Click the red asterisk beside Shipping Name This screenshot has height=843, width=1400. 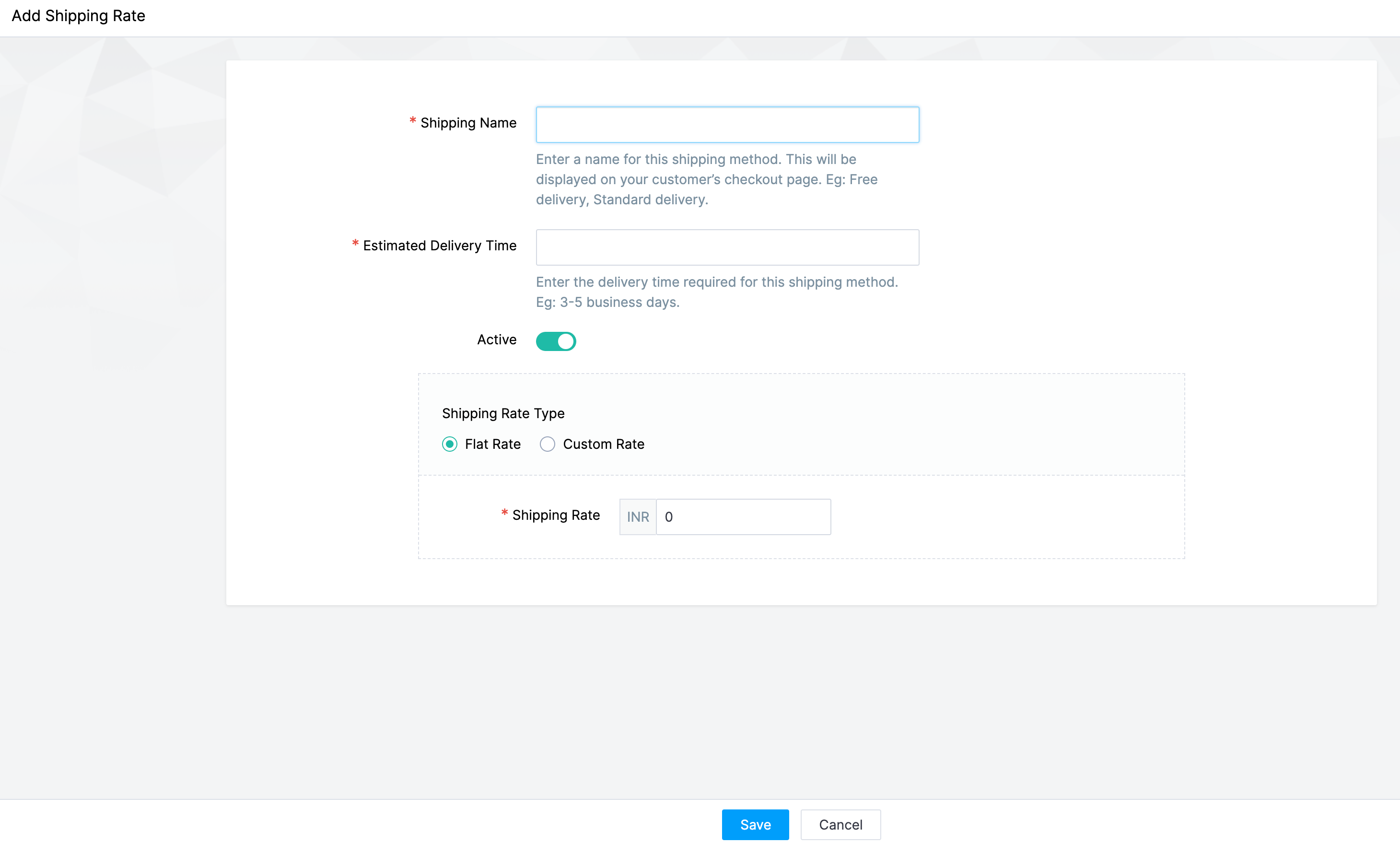[412, 120]
